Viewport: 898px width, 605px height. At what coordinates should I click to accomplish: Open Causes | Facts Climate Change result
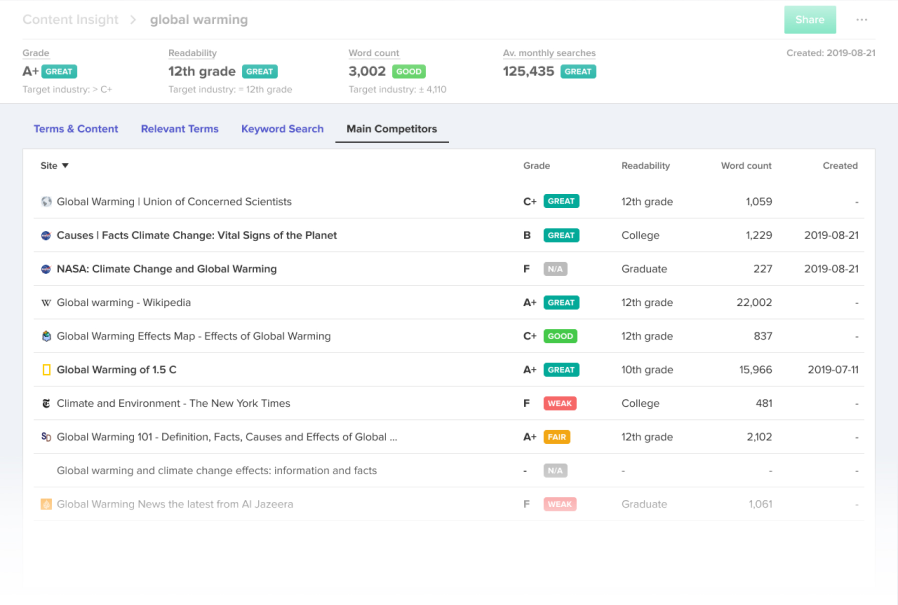[196, 235]
